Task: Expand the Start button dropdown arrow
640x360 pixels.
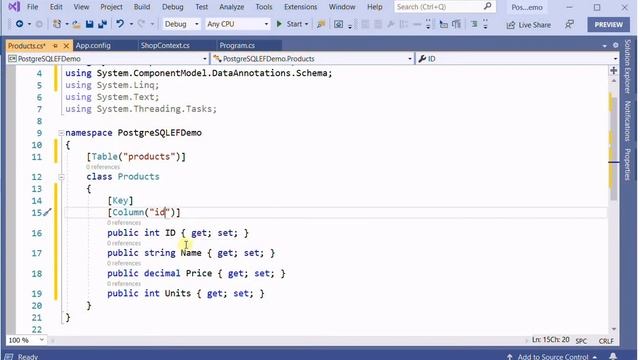Action: pyautogui.click(x=307, y=24)
